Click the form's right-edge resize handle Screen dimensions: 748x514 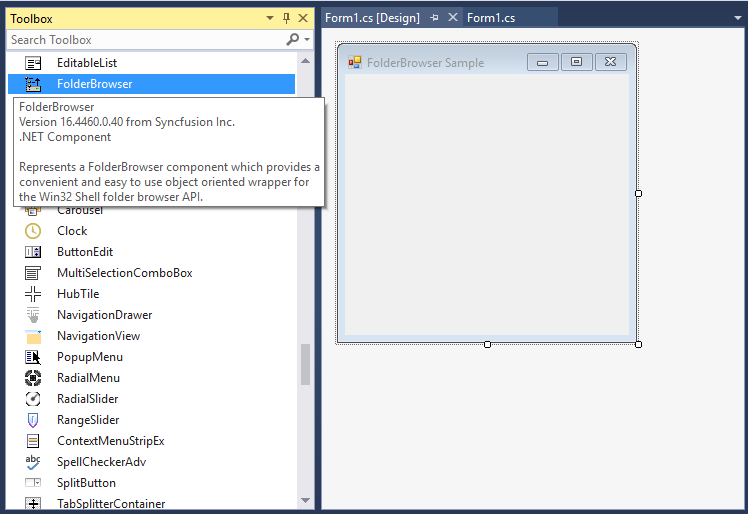click(638, 193)
